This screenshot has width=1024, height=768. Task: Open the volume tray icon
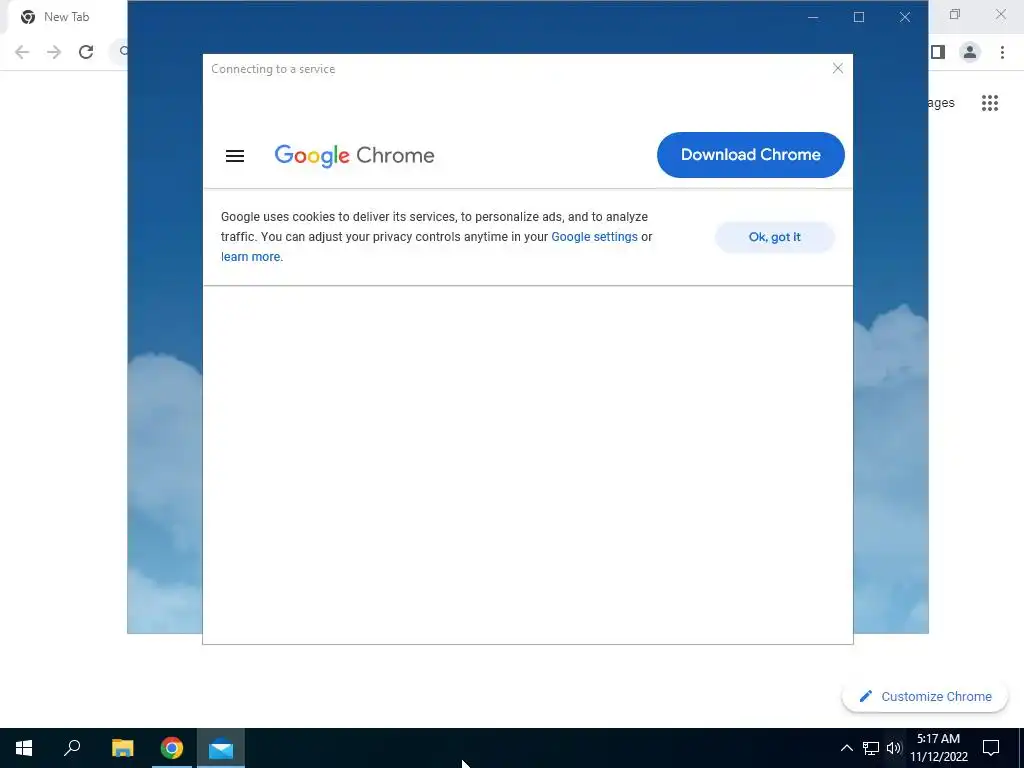tap(894, 748)
